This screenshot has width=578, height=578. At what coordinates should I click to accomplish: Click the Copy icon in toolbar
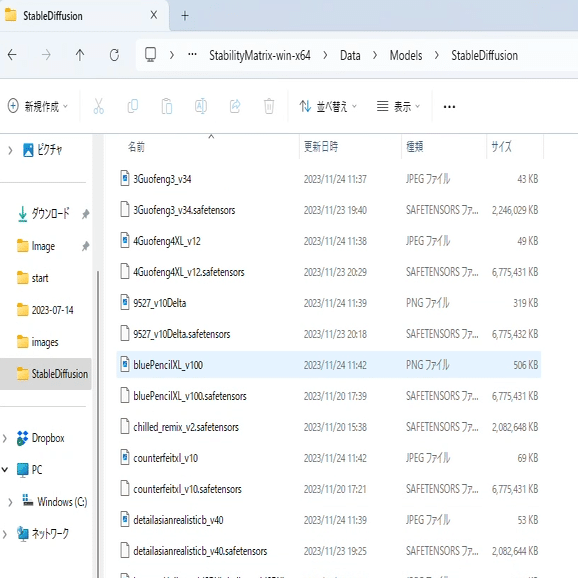tap(133, 106)
